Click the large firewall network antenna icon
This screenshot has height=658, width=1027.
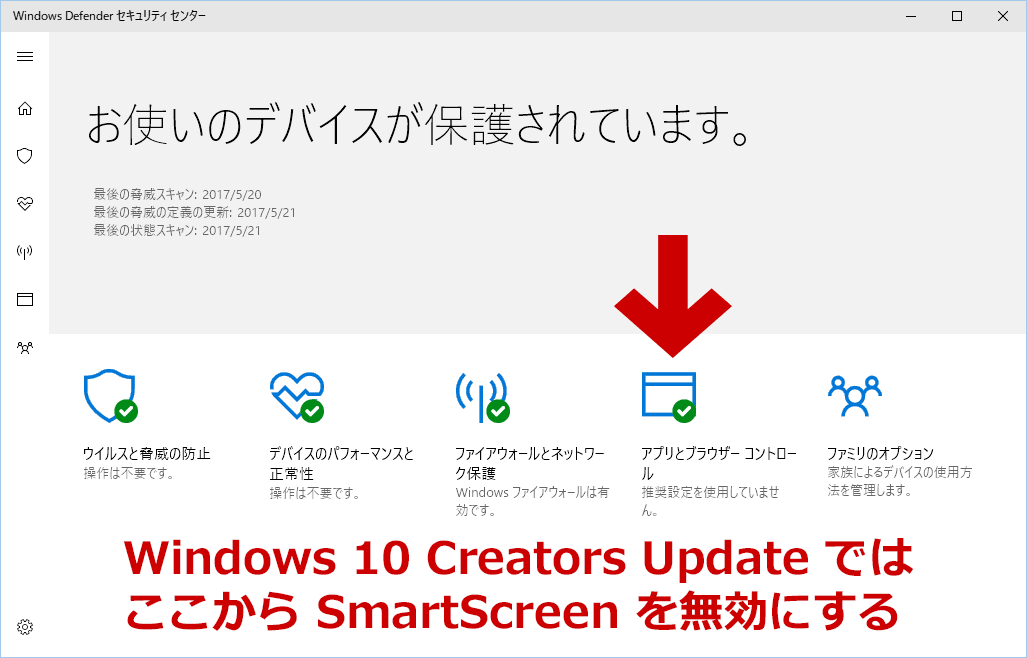pos(483,397)
